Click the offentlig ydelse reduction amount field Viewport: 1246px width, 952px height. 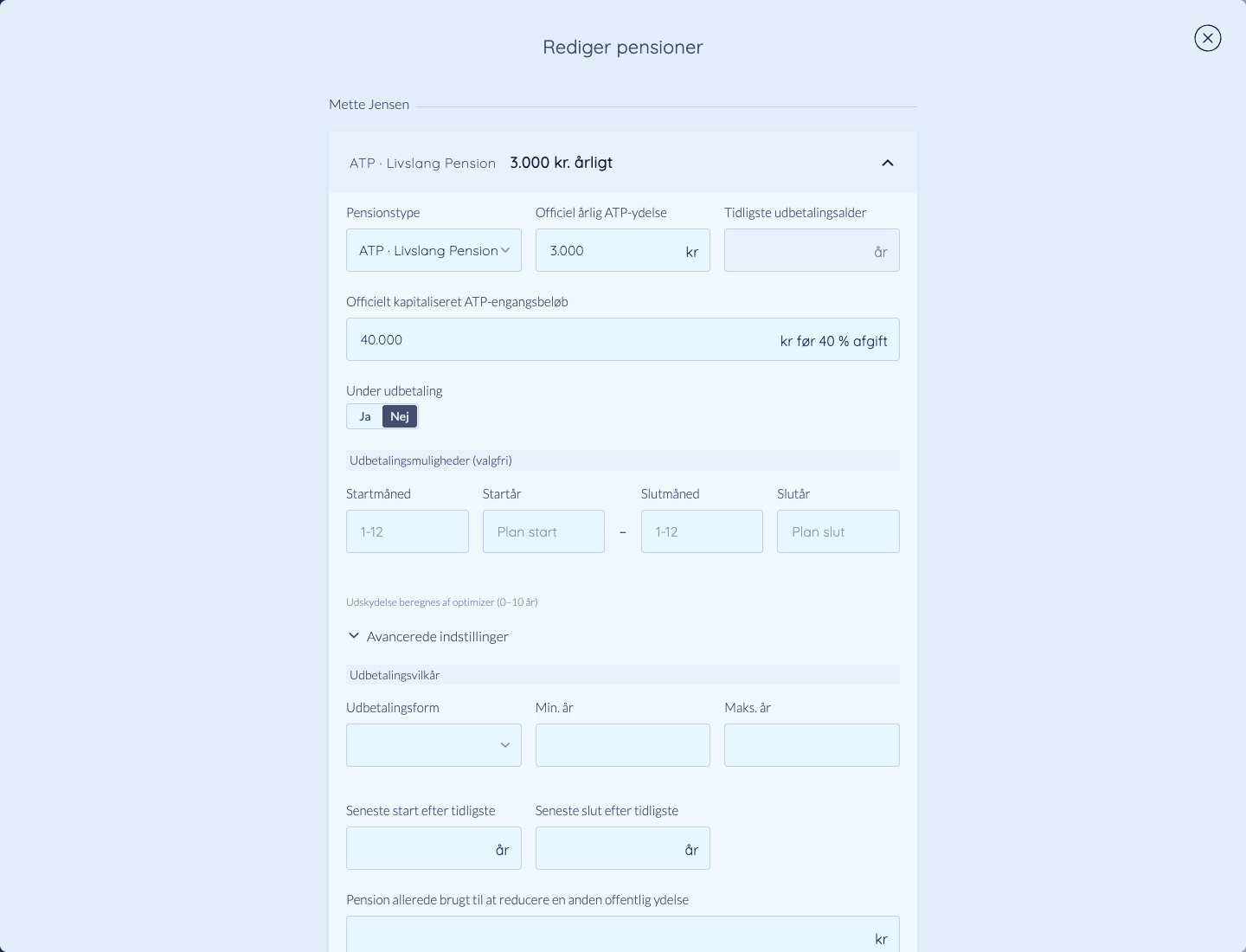(x=623, y=936)
